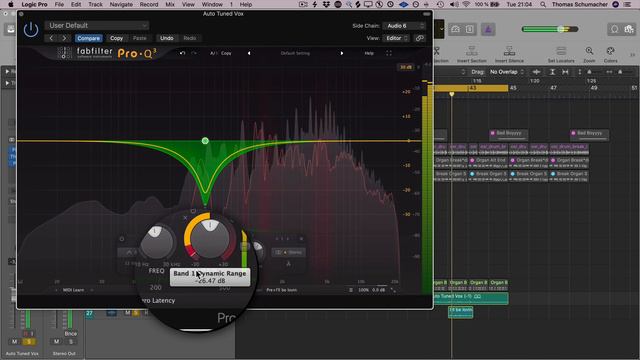Image resolution: width=640 pixels, height=360 pixels.
Task: Open the Window menu
Action: click(x=212, y=4)
